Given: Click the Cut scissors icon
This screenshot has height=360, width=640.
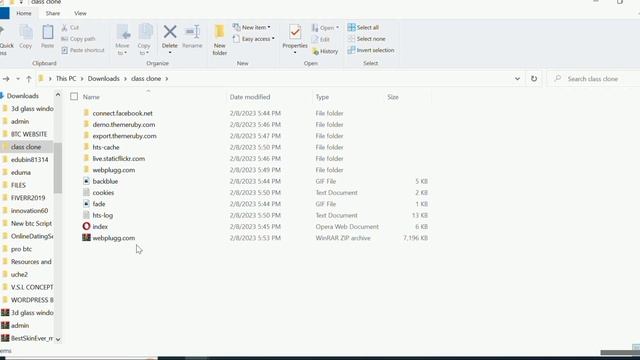Looking at the screenshot, I should point(64,27).
